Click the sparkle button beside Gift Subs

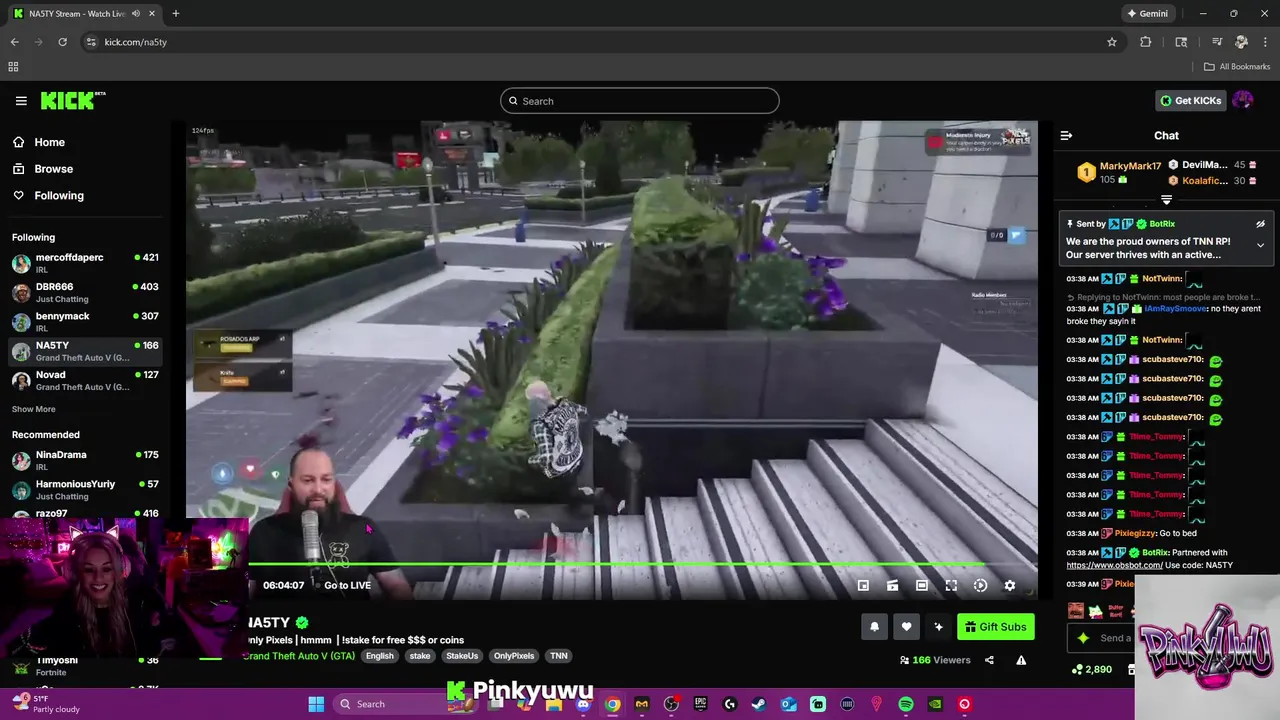click(x=938, y=627)
